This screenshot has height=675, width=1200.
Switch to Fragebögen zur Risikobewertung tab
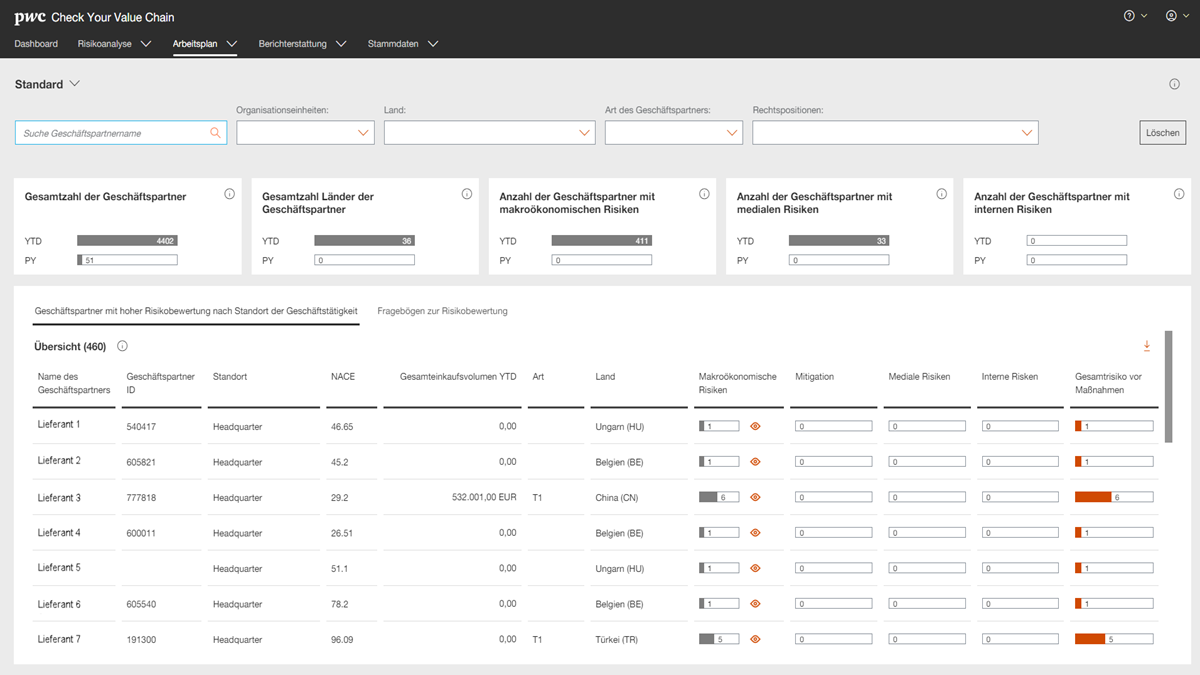click(442, 311)
